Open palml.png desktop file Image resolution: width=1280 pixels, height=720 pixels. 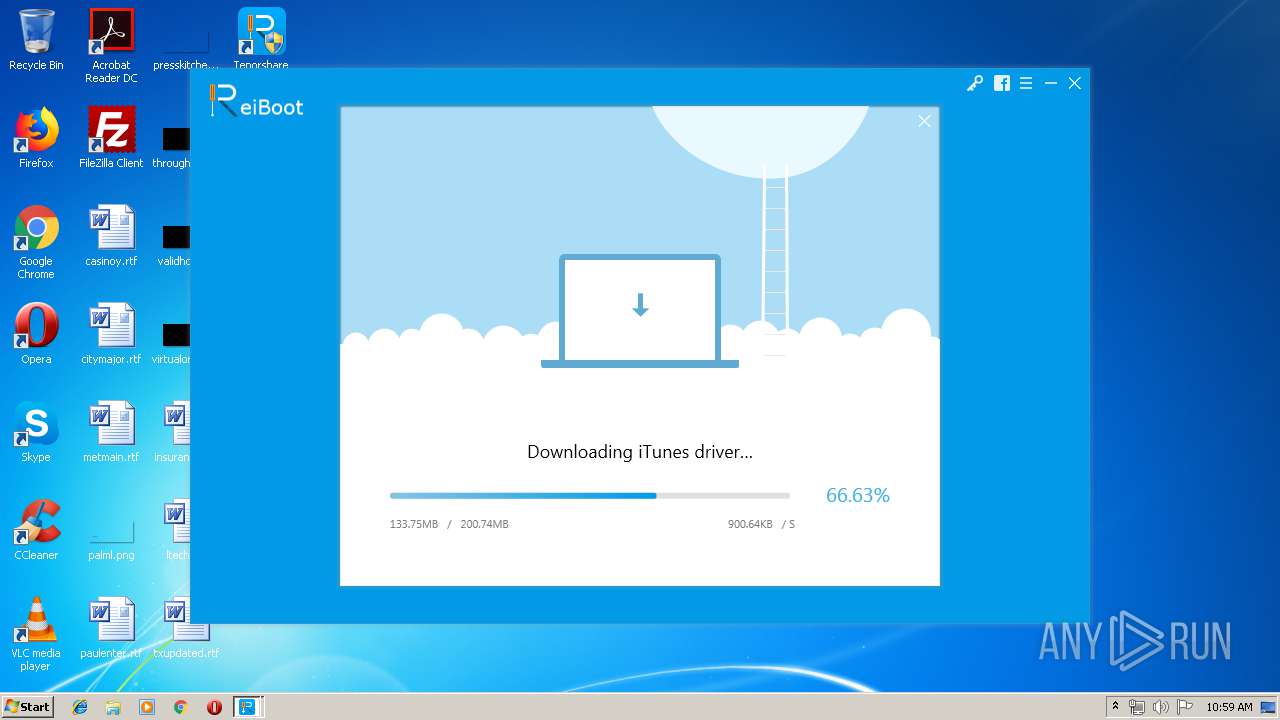coord(111,540)
